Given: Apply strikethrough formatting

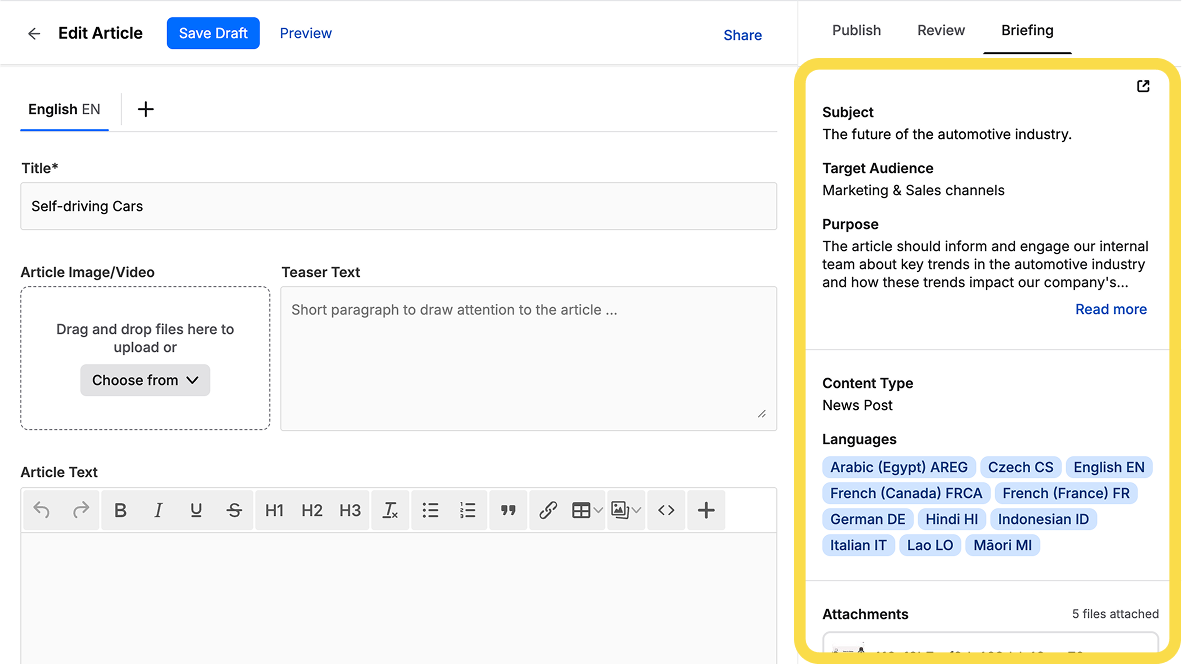Looking at the screenshot, I should click(x=234, y=510).
